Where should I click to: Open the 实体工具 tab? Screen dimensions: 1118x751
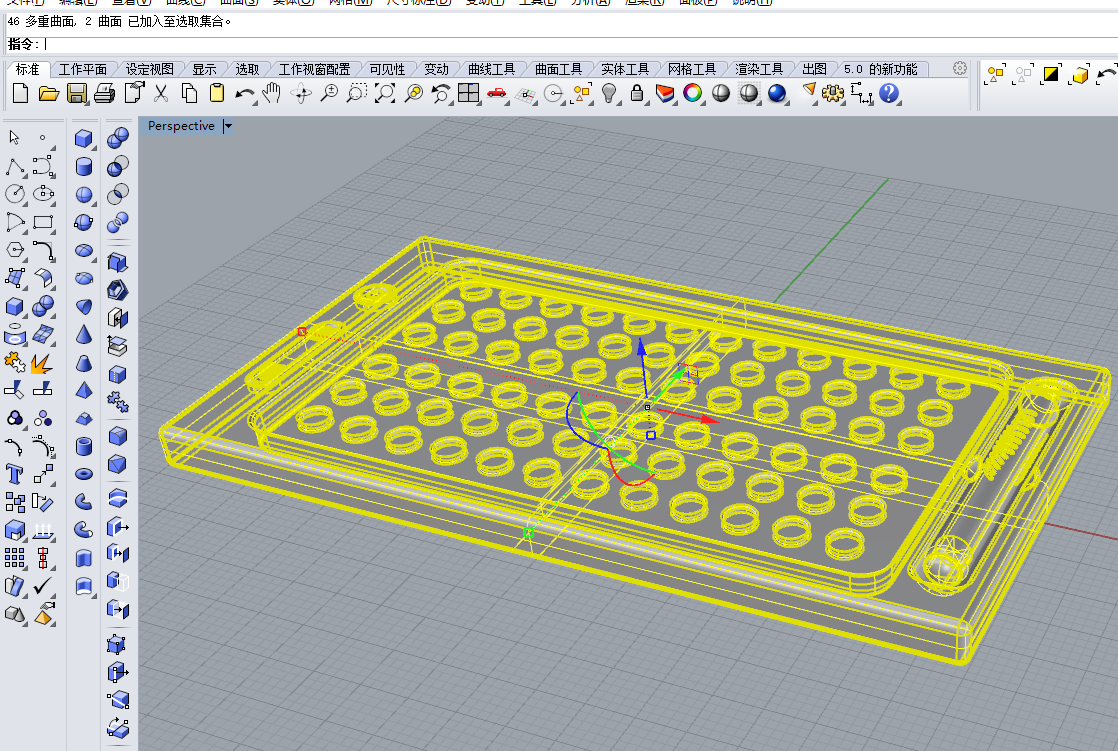click(625, 69)
